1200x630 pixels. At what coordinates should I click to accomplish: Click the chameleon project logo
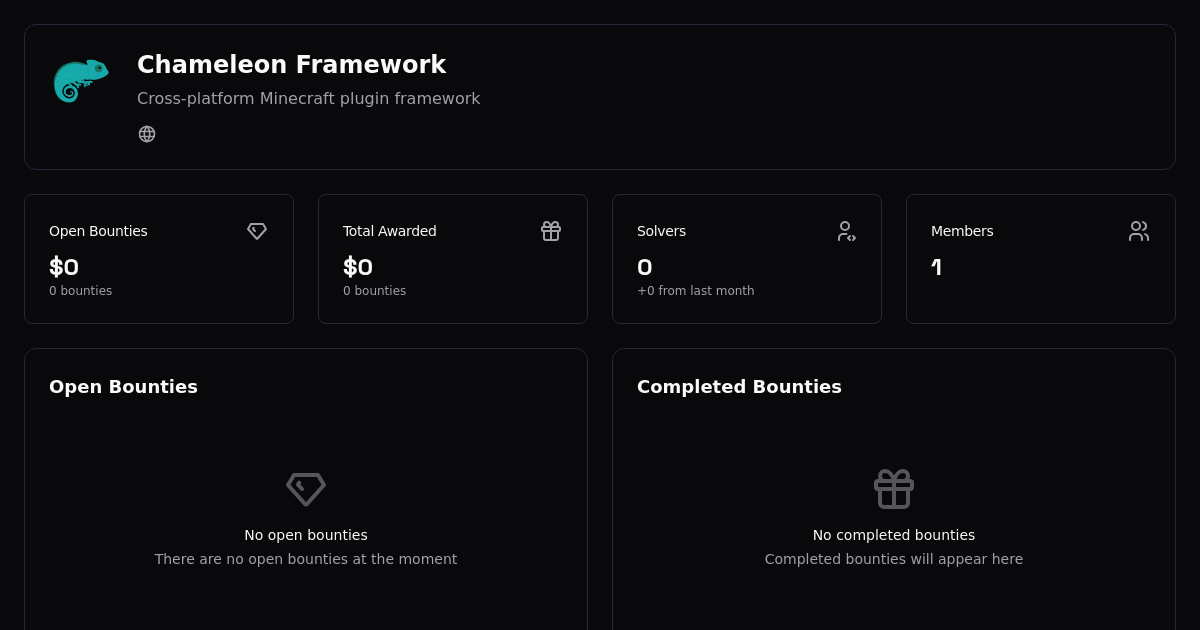pyautogui.click(x=80, y=80)
